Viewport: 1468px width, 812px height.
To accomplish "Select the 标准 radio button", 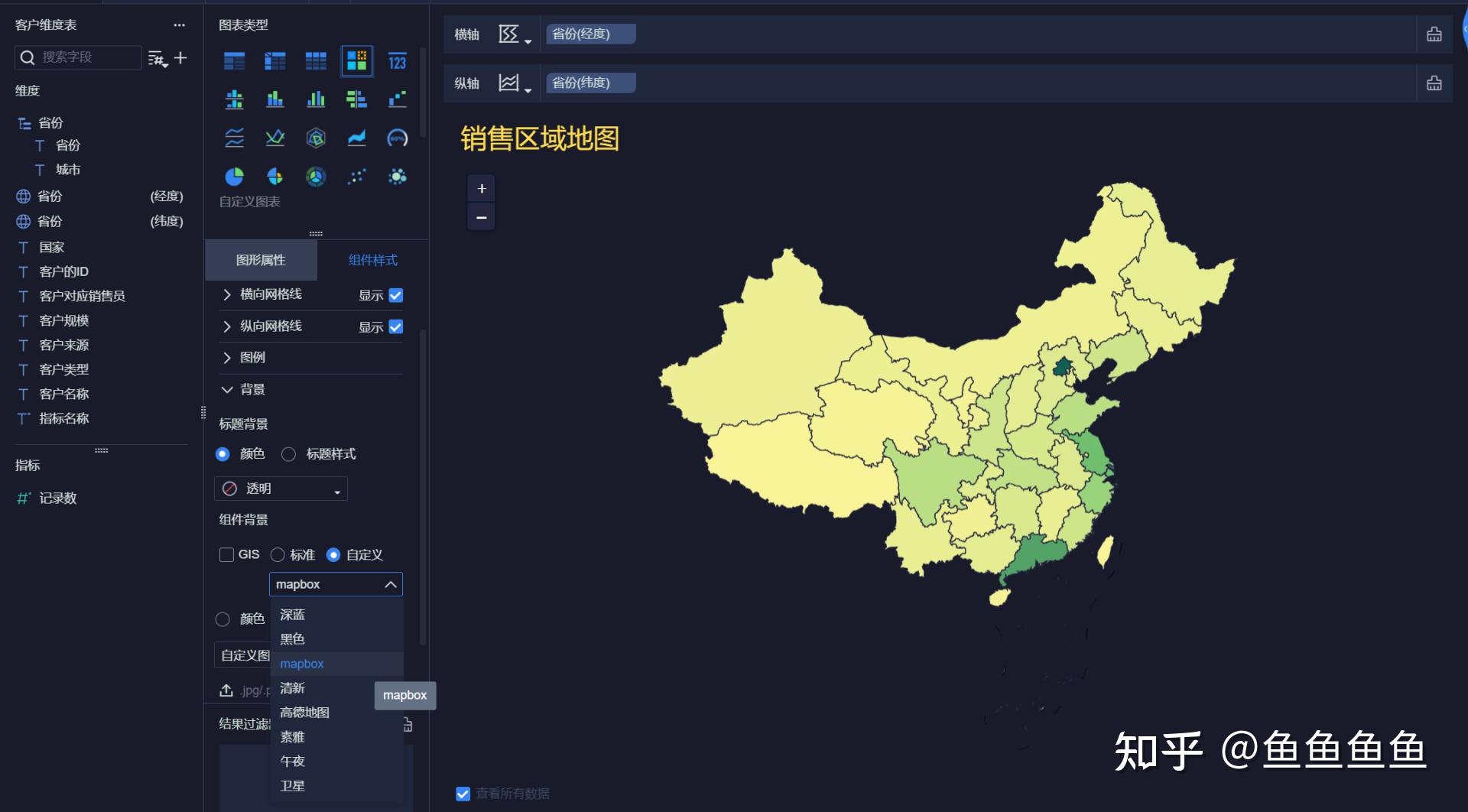I will coord(279,554).
